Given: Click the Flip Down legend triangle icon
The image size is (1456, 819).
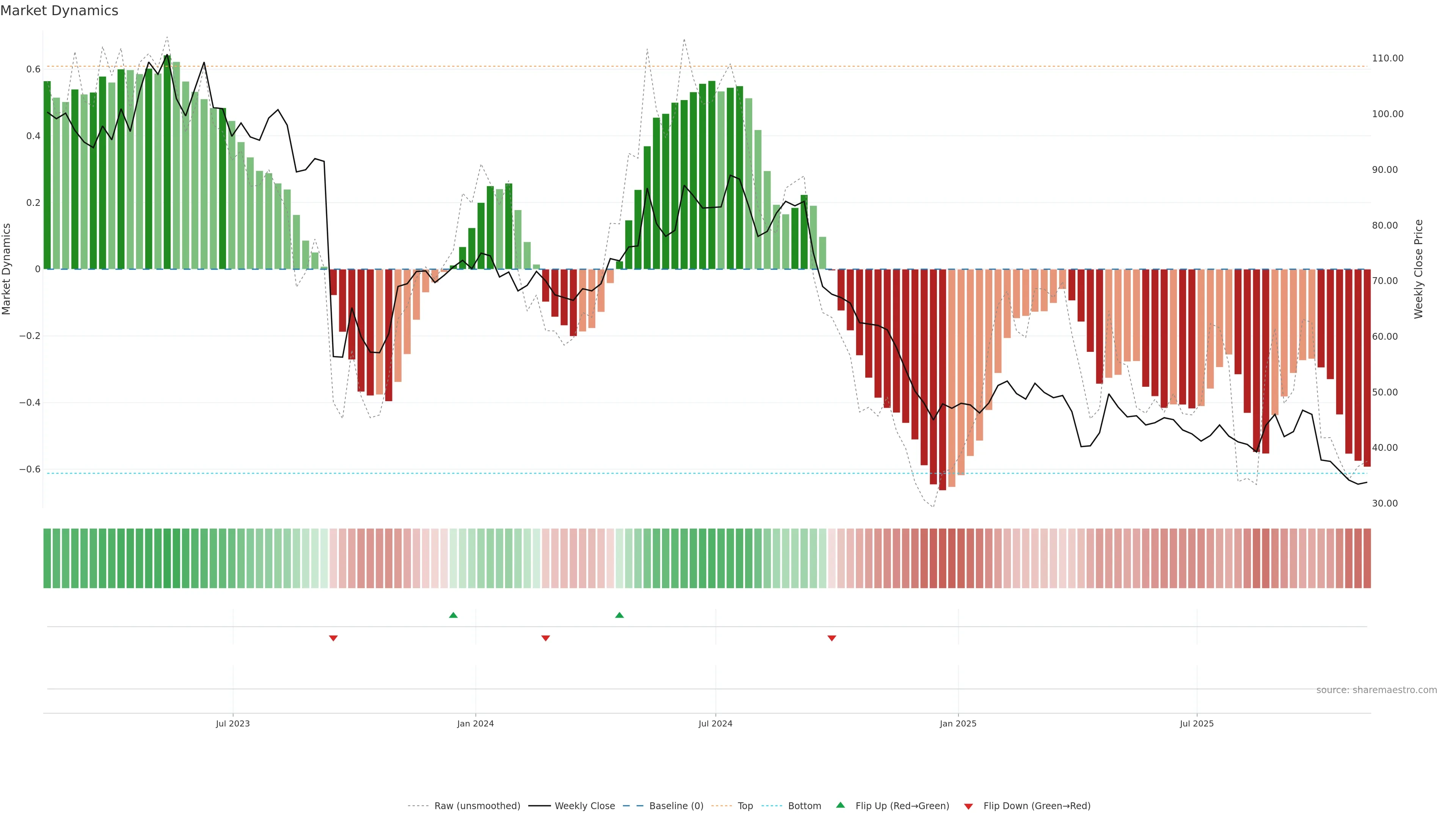Looking at the screenshot, I should (x=968, y=806).
